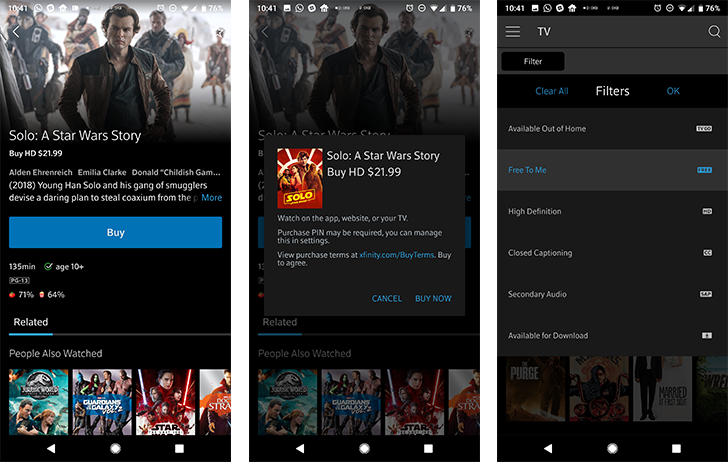The width and height of the screenshot is (728, 462).
Task: Tap the HD badge icon
Action: [x=707, y=211]
